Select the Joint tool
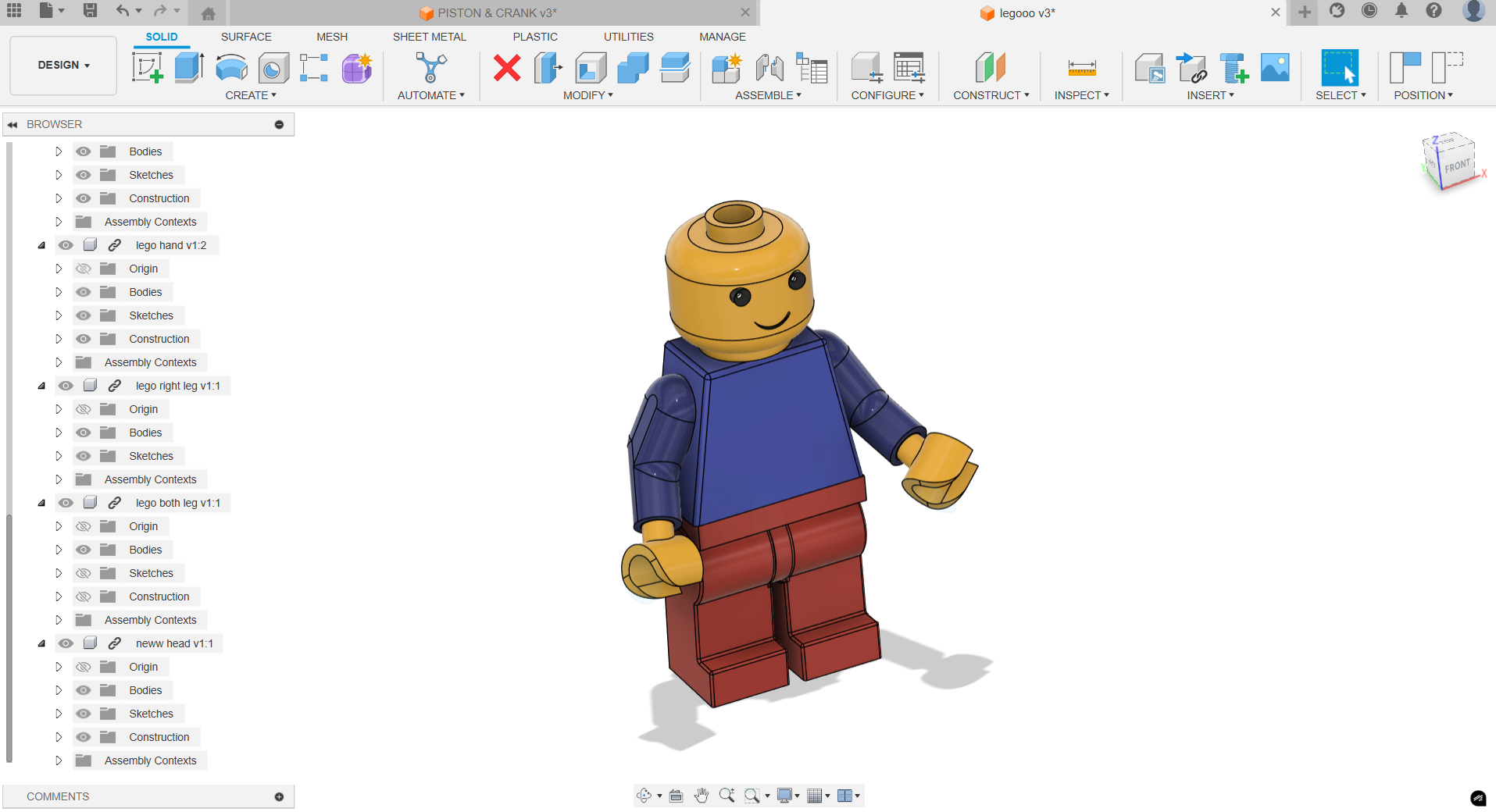 (x=769, y=68)
